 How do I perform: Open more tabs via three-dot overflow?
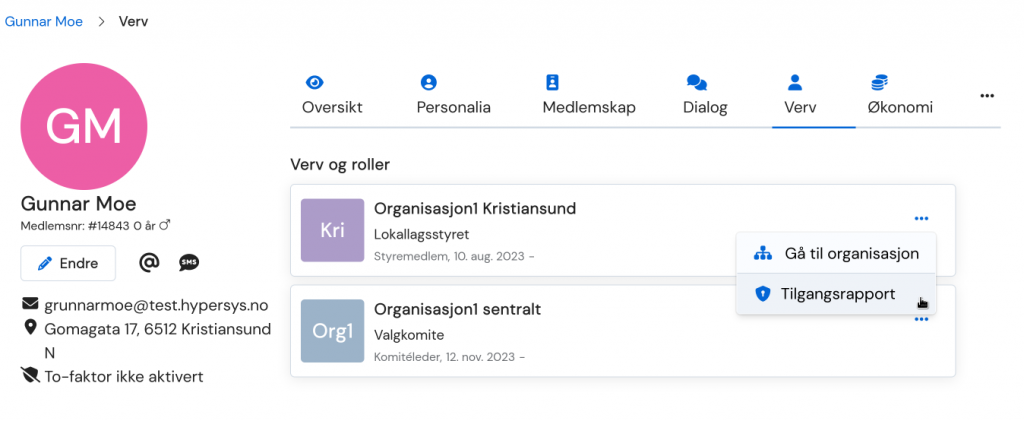[987, 95]
